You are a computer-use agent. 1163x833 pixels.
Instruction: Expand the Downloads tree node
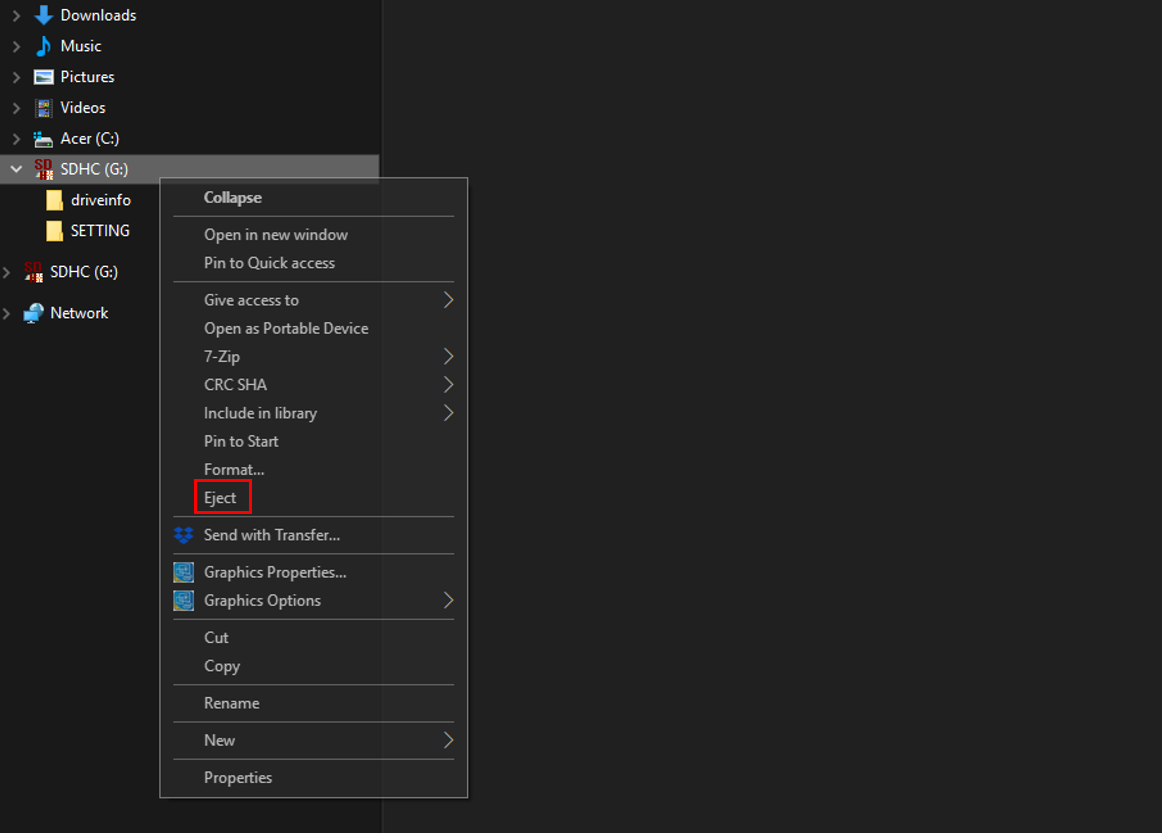(x=16, y=15)
